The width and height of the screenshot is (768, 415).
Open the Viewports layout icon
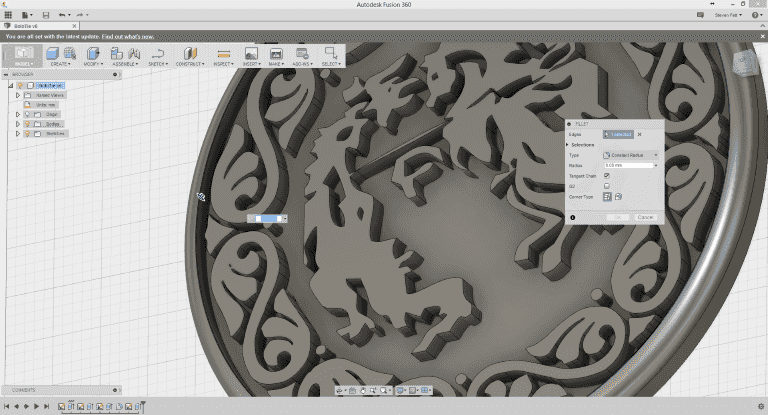[x=425, y=391]
